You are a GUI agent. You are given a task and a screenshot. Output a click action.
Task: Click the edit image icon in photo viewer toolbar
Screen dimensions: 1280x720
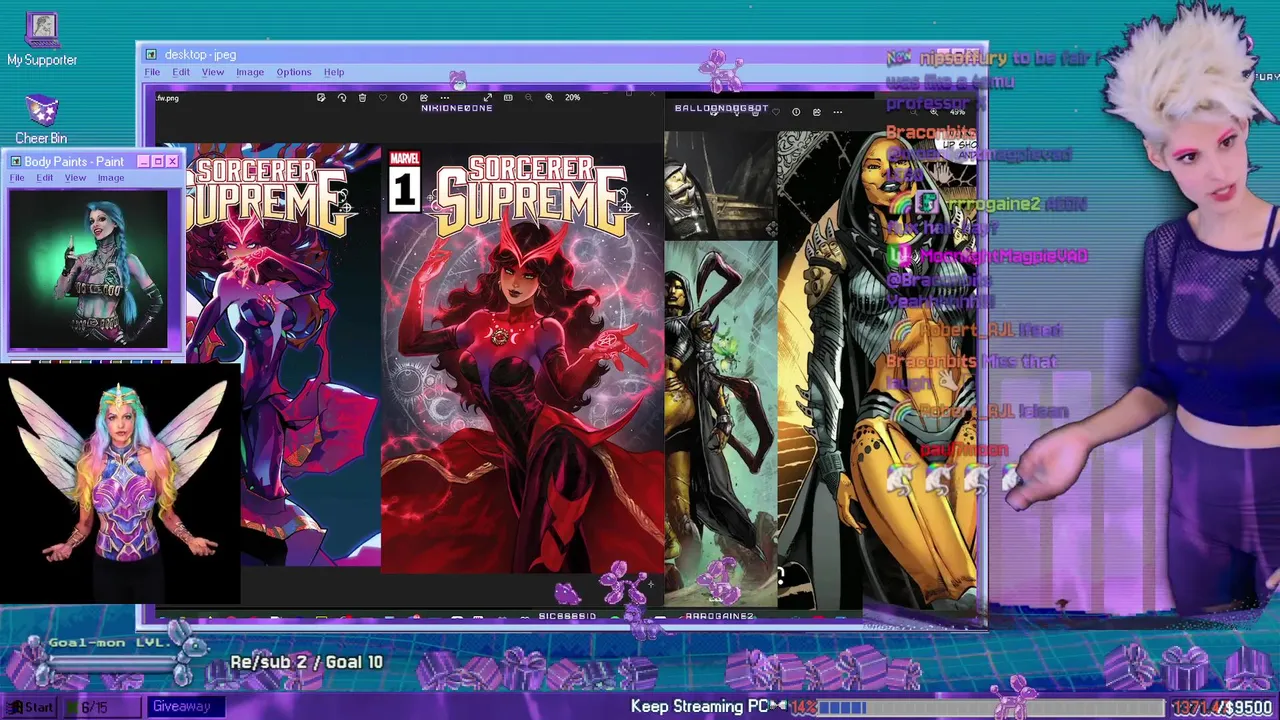tap(321, 97)
